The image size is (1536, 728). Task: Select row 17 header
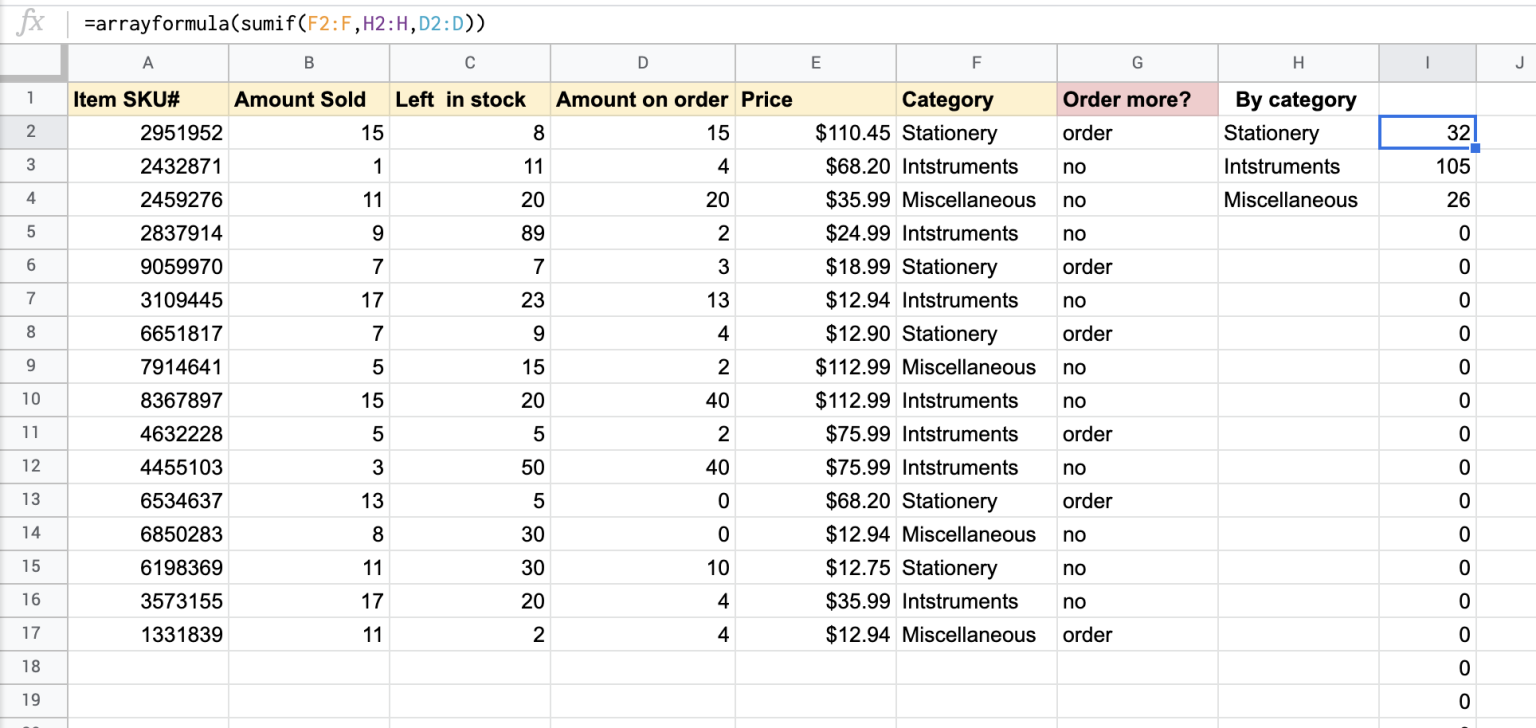click(33, 634)
